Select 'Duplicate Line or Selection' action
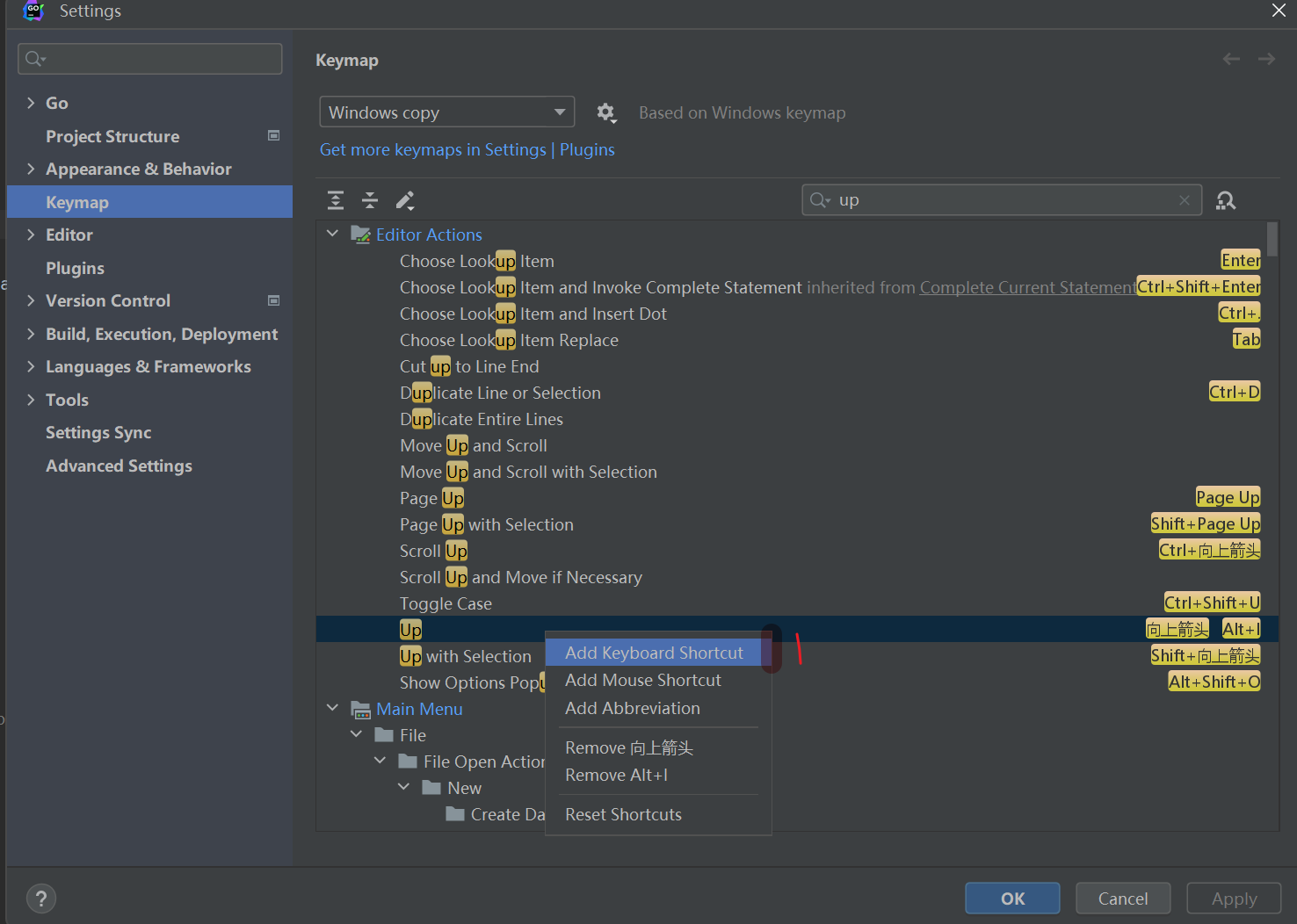This screenshot has width=1297, height=924. 500,393
